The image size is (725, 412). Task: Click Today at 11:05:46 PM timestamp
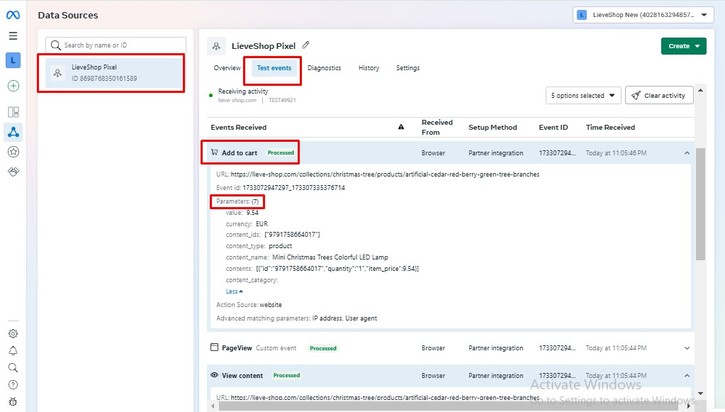(x=616, y=153)
